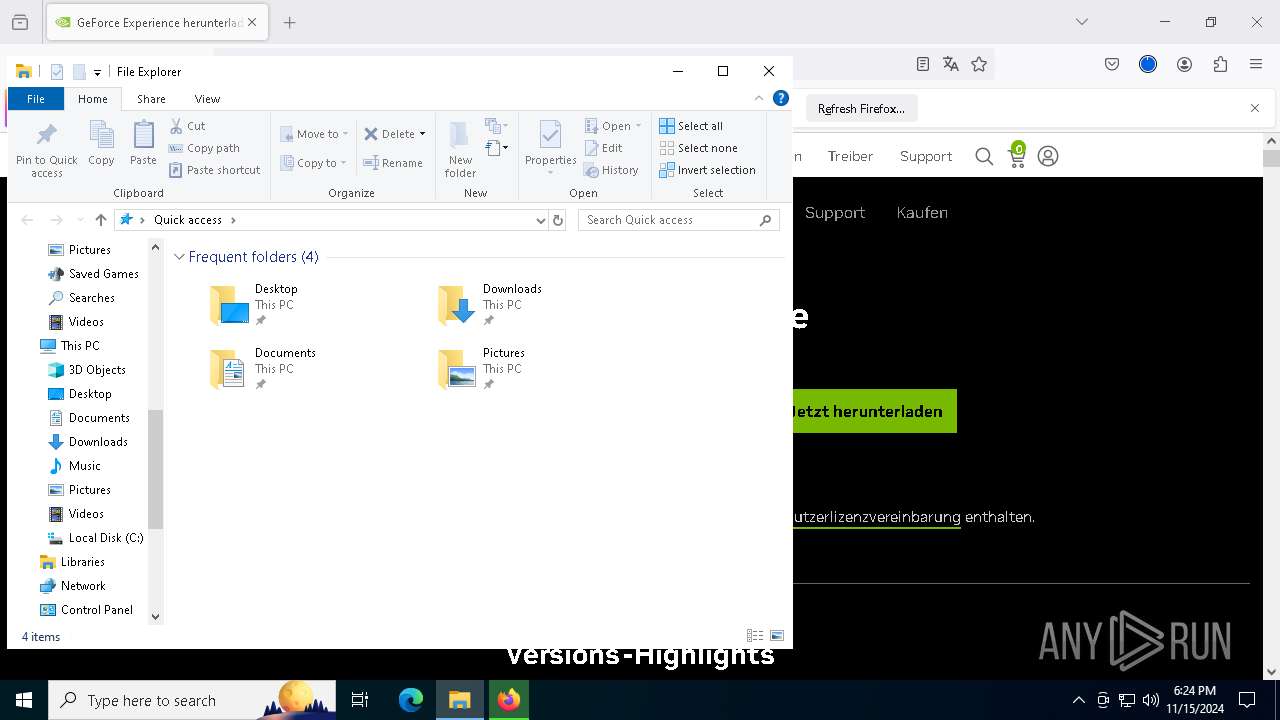Open 3D Objects in navigation pane
The height and width of the screenshot is (720, 1280).
click(x=87, y=370)
